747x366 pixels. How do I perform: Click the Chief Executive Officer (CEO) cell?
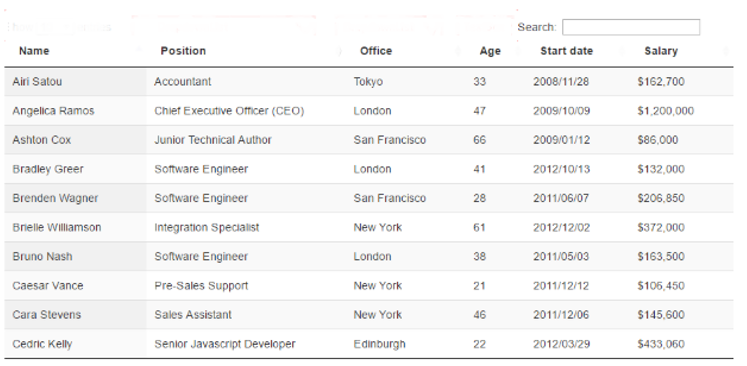229,111
